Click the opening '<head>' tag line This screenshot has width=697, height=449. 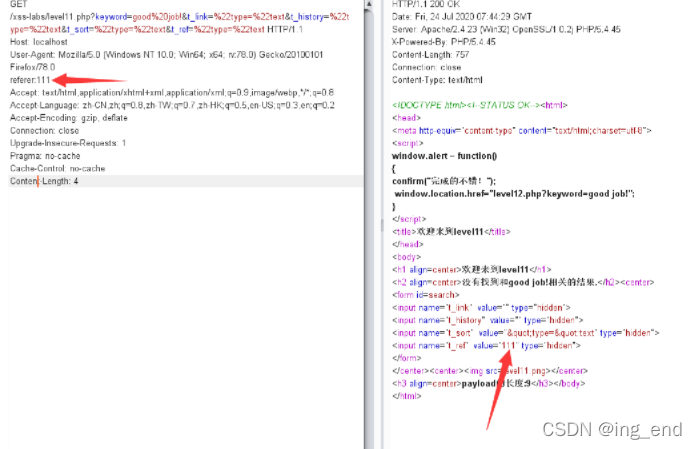coord(406,118)
